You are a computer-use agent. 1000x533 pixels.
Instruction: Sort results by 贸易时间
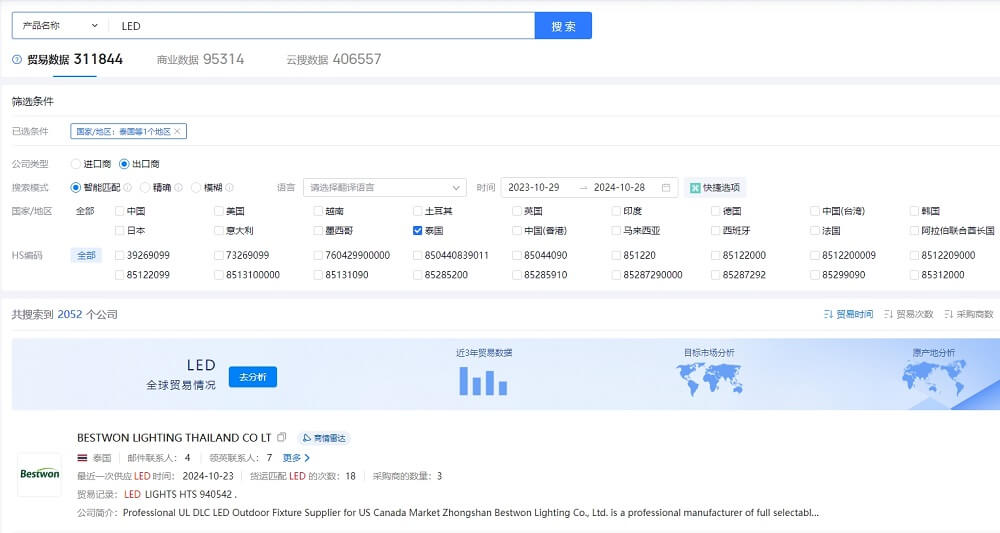point(848,314)
